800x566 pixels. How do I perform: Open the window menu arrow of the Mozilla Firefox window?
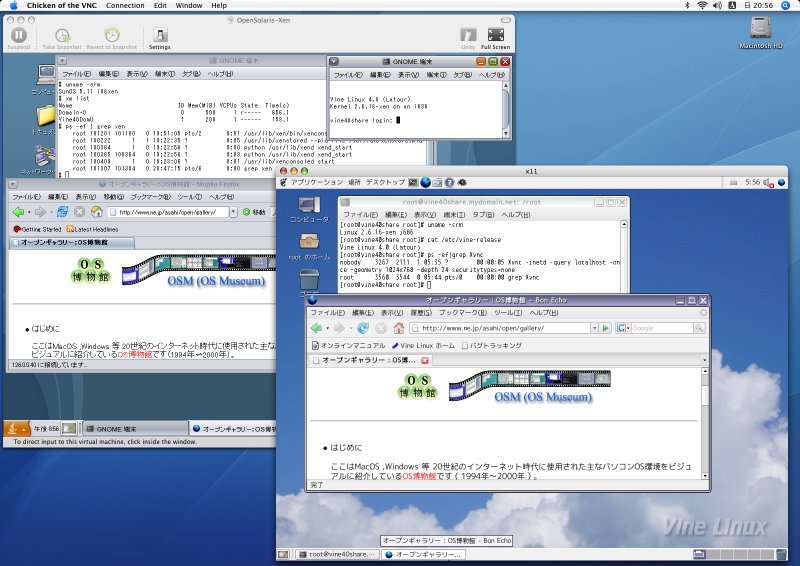point(13,184)
